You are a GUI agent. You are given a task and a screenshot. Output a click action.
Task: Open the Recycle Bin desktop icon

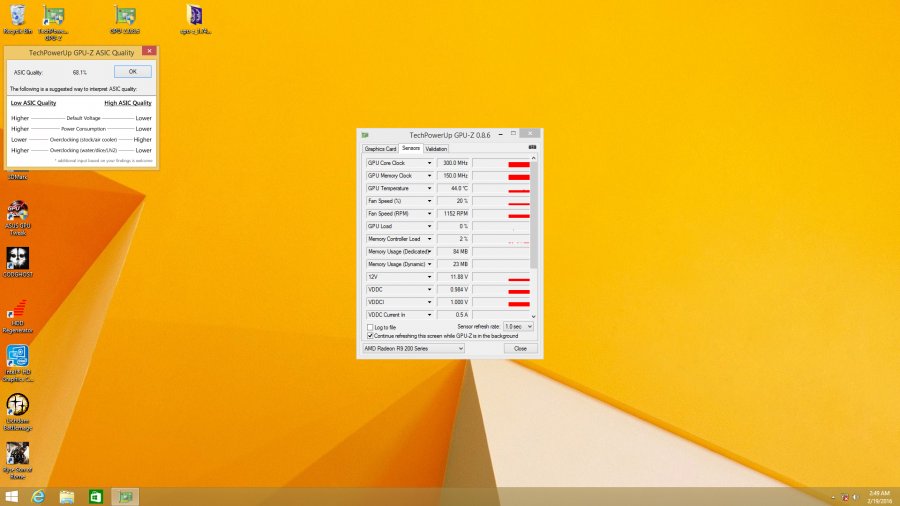(x=18, y=20)
